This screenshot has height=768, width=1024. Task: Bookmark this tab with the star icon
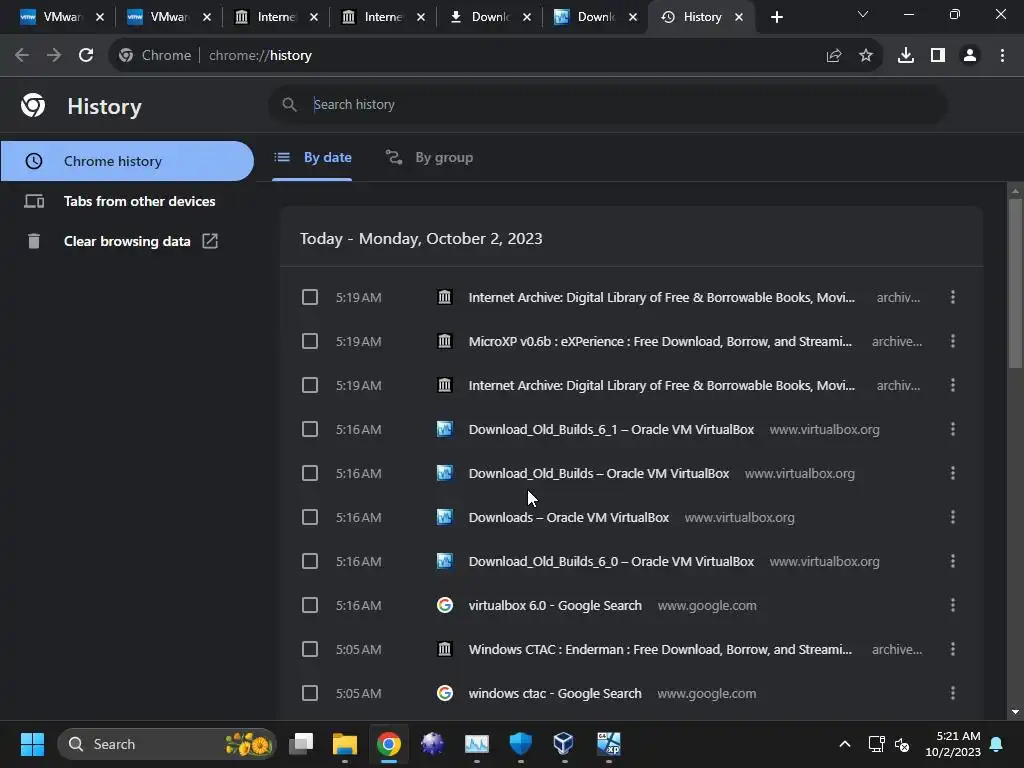tap(866, 56)
